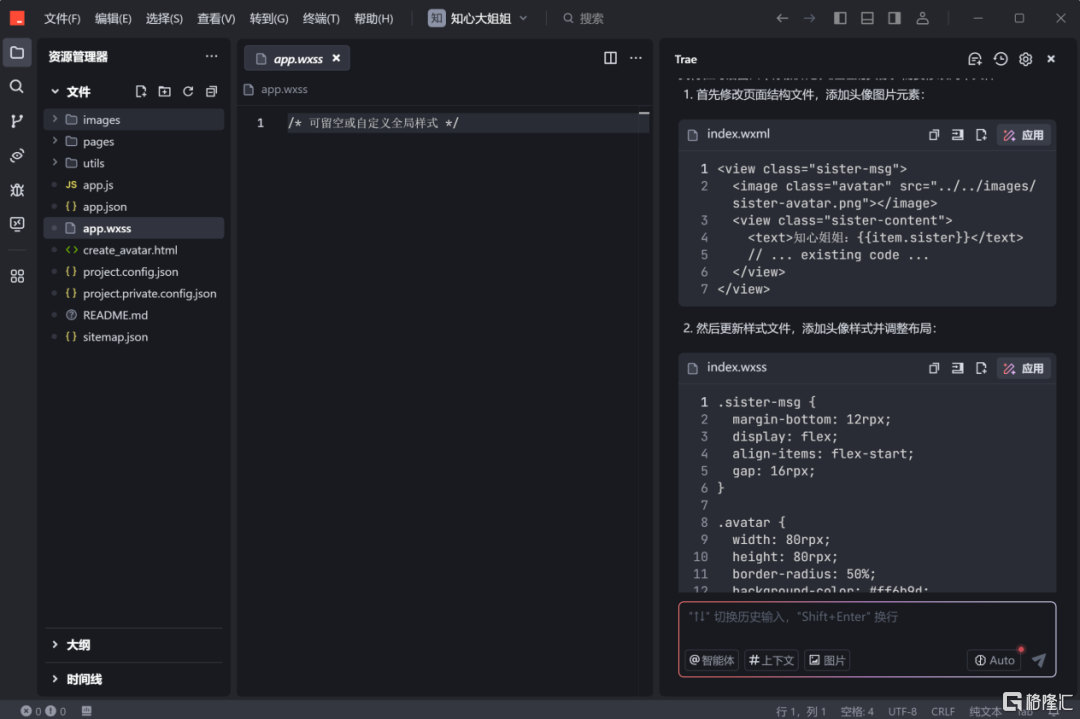This screenshot has height=719, width=1080.
Task: Split the editor to the right
Action: click(x=610, y=58)
